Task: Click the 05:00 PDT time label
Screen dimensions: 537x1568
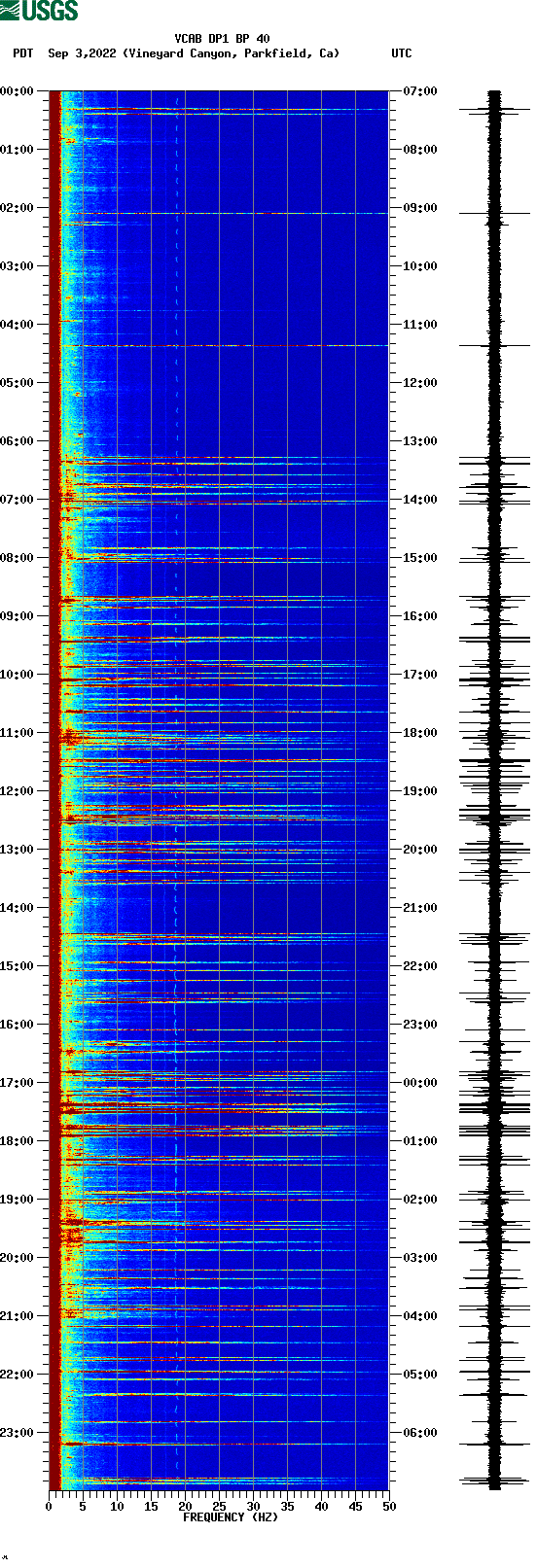Action: pos(18,383)
